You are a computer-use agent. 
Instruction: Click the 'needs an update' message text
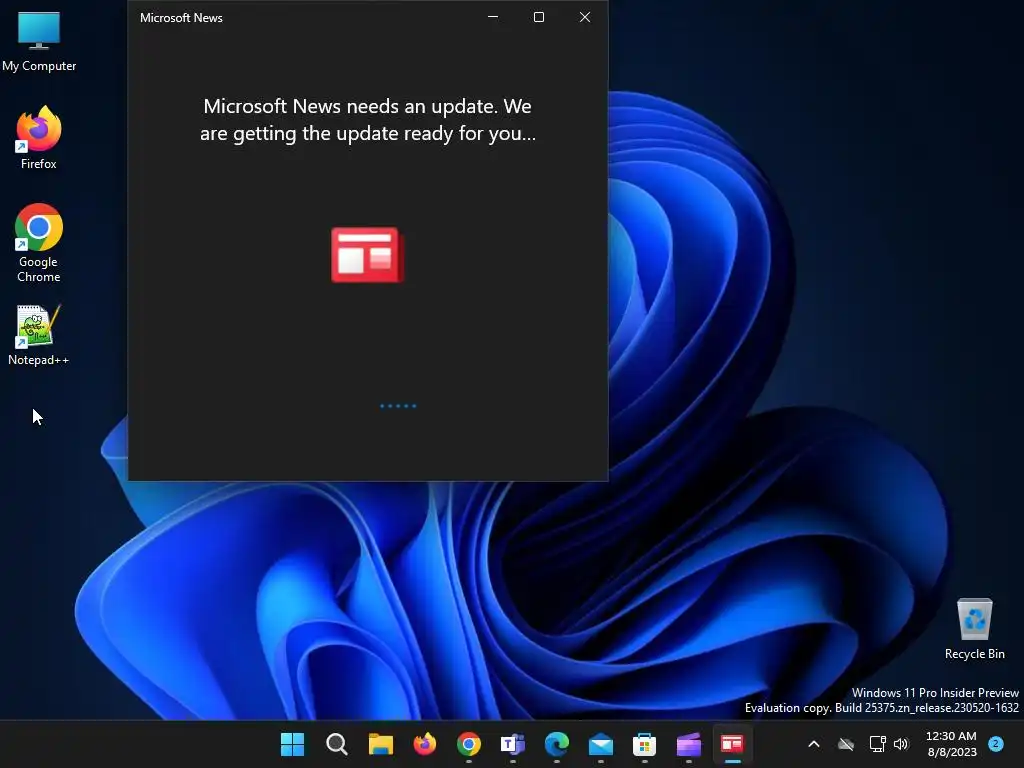368,120
